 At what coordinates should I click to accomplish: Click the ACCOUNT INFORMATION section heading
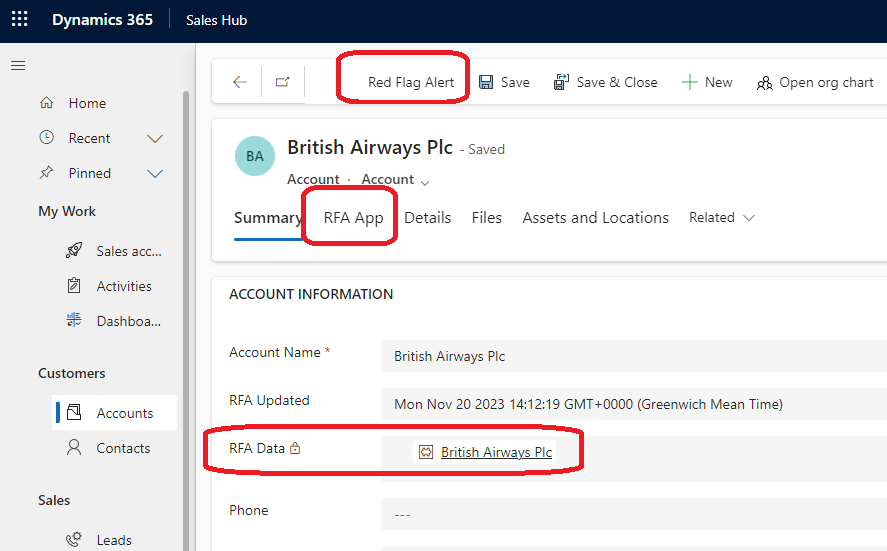coord(311,294)
